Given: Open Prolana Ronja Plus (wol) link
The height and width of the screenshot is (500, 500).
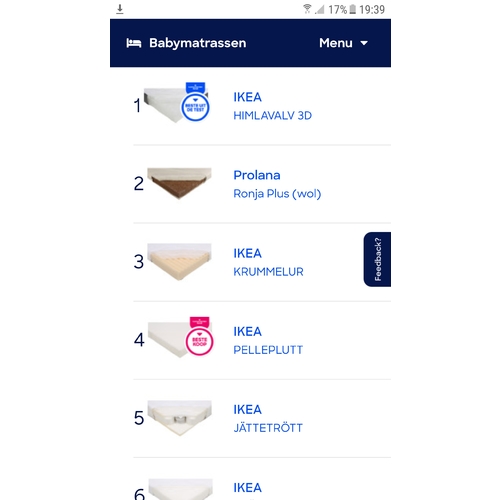Looking at the screenshot, I should [x=277, y=184].
